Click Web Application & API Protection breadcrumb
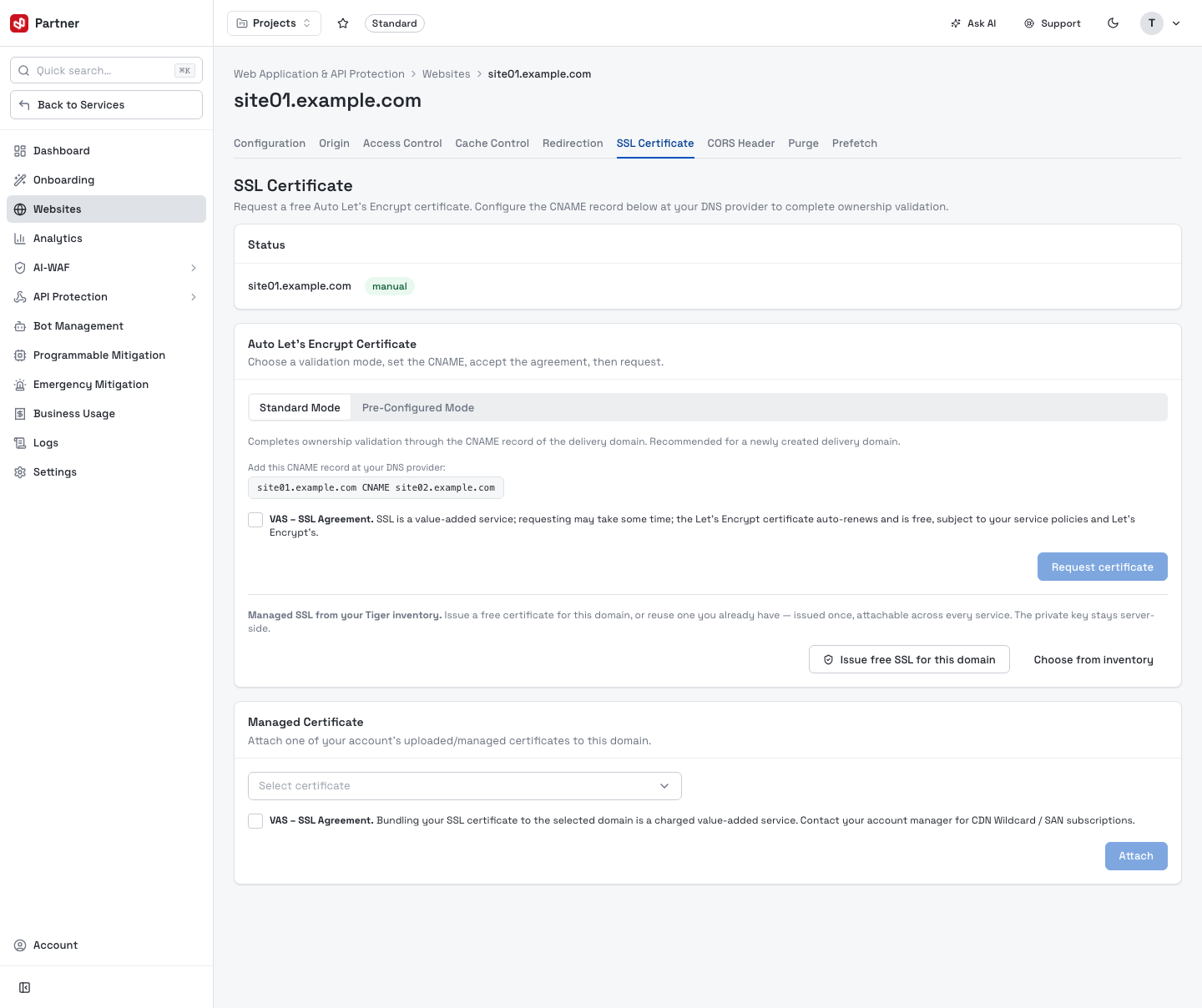 tap(319, 74)
